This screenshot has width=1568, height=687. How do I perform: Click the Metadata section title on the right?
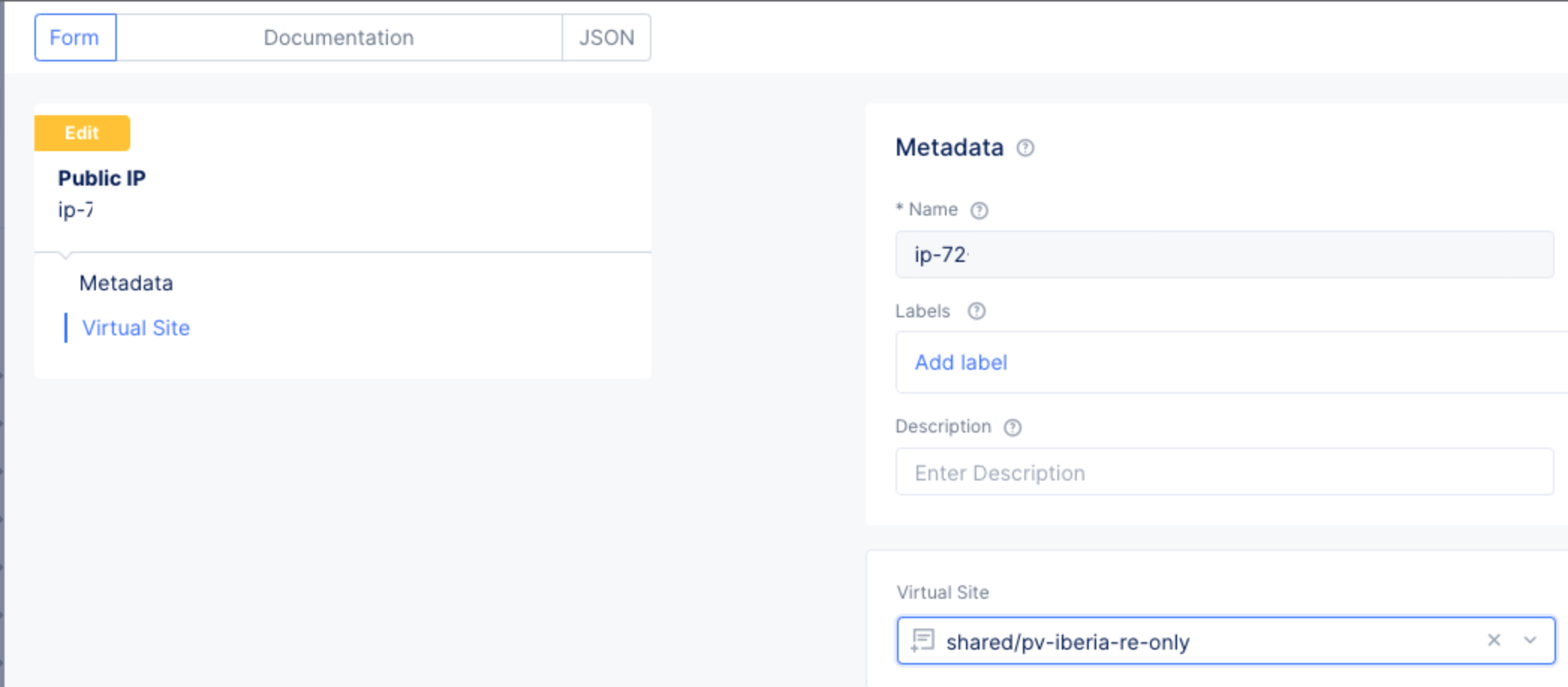949,147
